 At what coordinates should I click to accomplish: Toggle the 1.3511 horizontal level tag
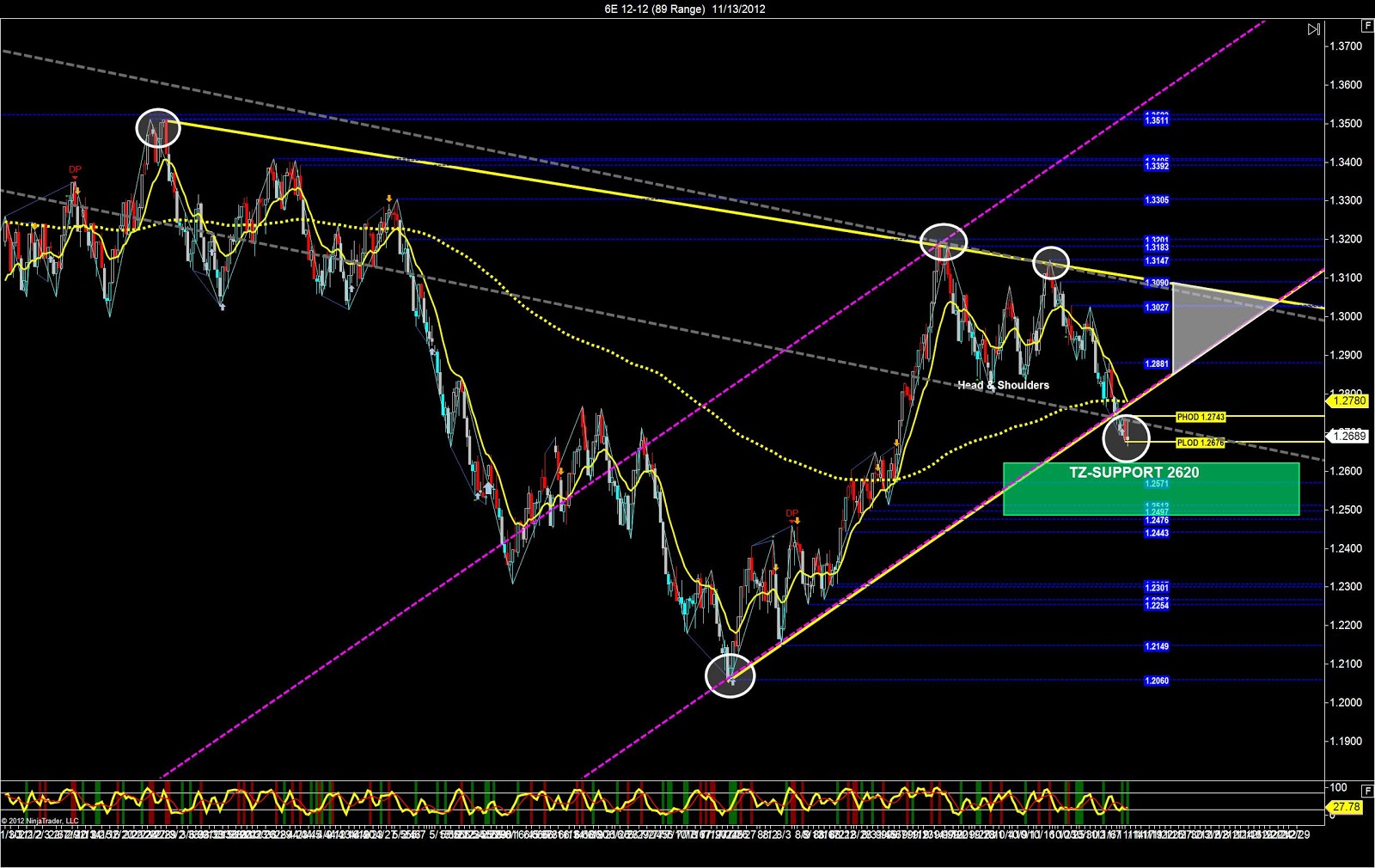pos(1156,119)
